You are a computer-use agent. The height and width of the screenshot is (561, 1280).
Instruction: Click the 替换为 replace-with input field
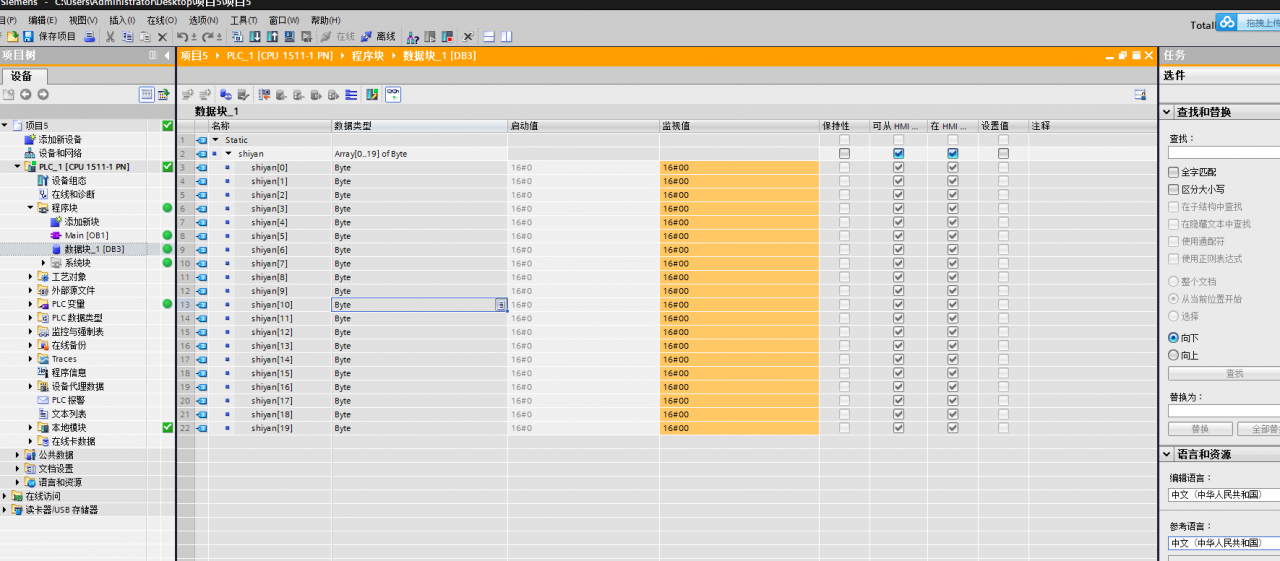(x=1224, y=410)
